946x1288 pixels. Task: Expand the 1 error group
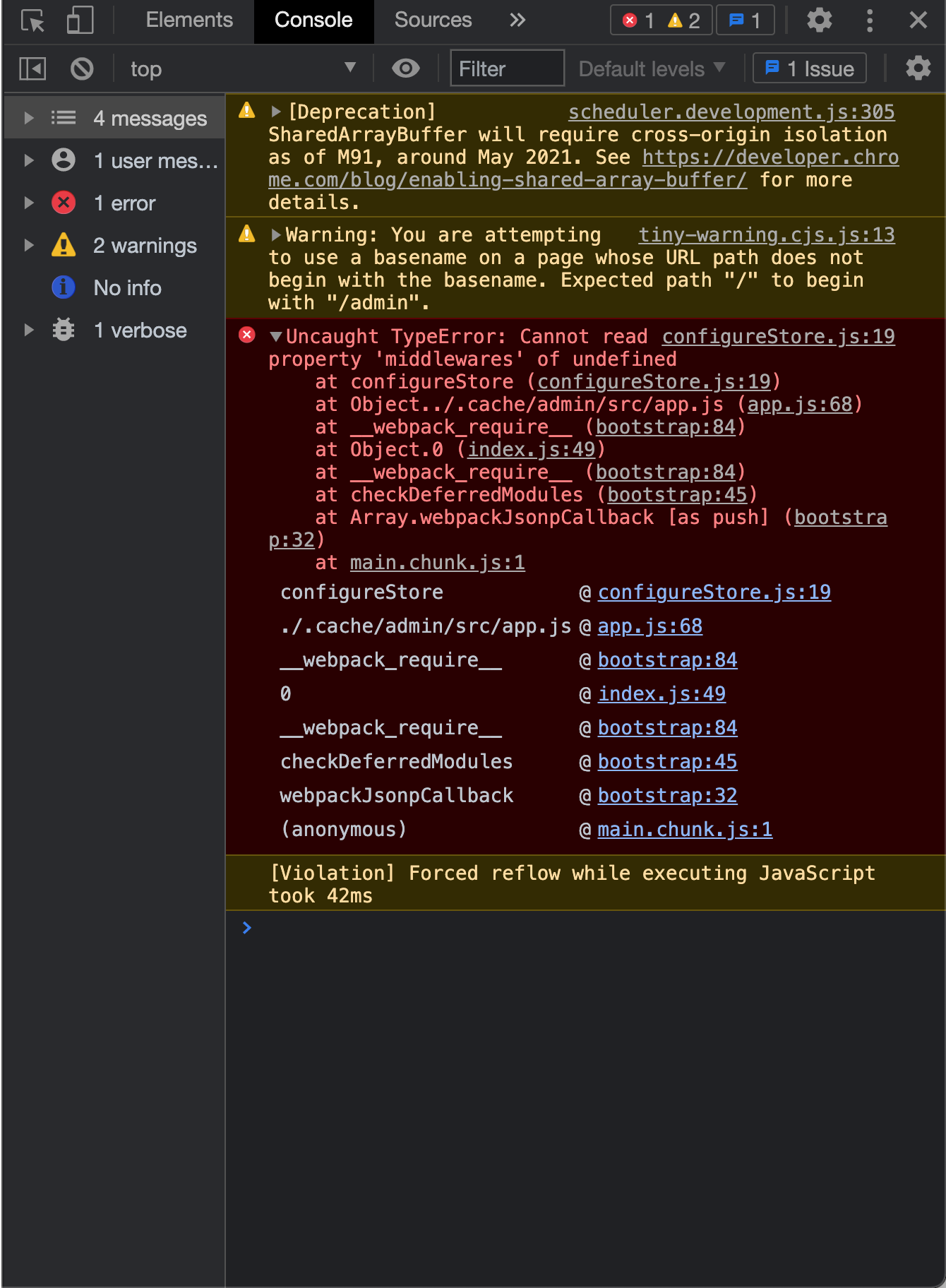pos(29,203)
